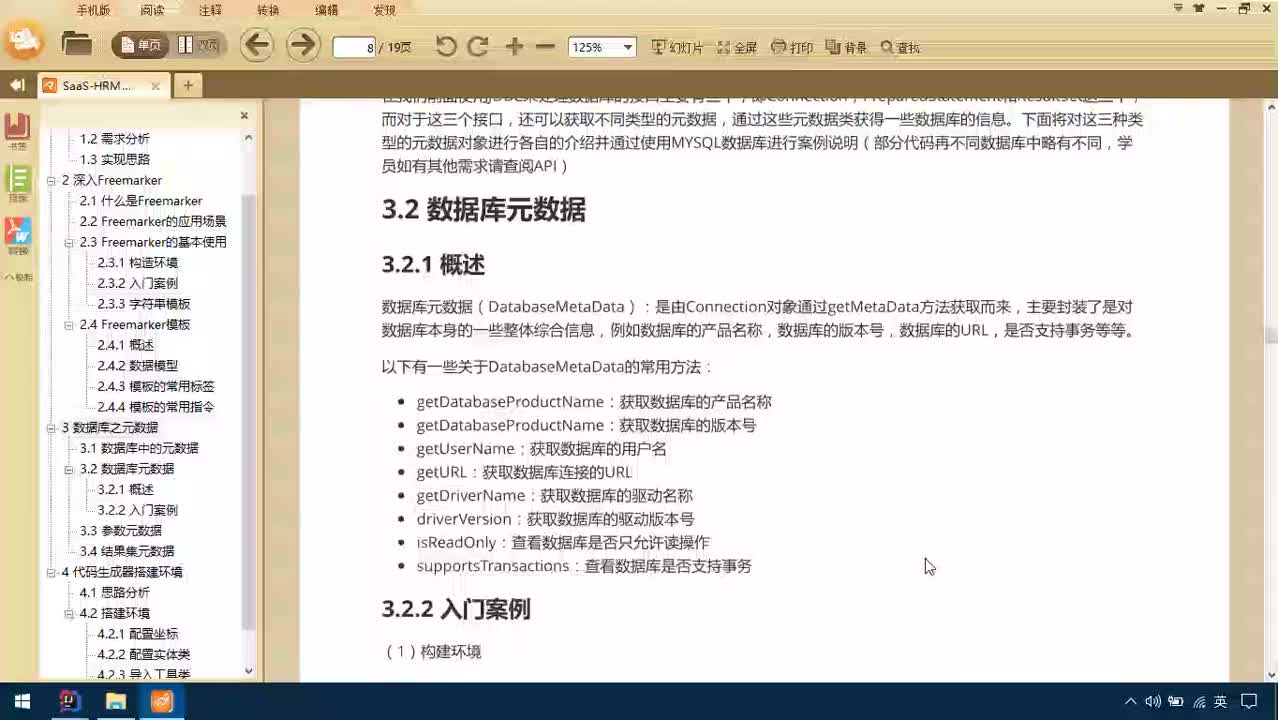The height and width of the screenshot is (720, 1278).
Task: Add a new tab with plus button
Action: pyautogui.click(x=188, y=86)
